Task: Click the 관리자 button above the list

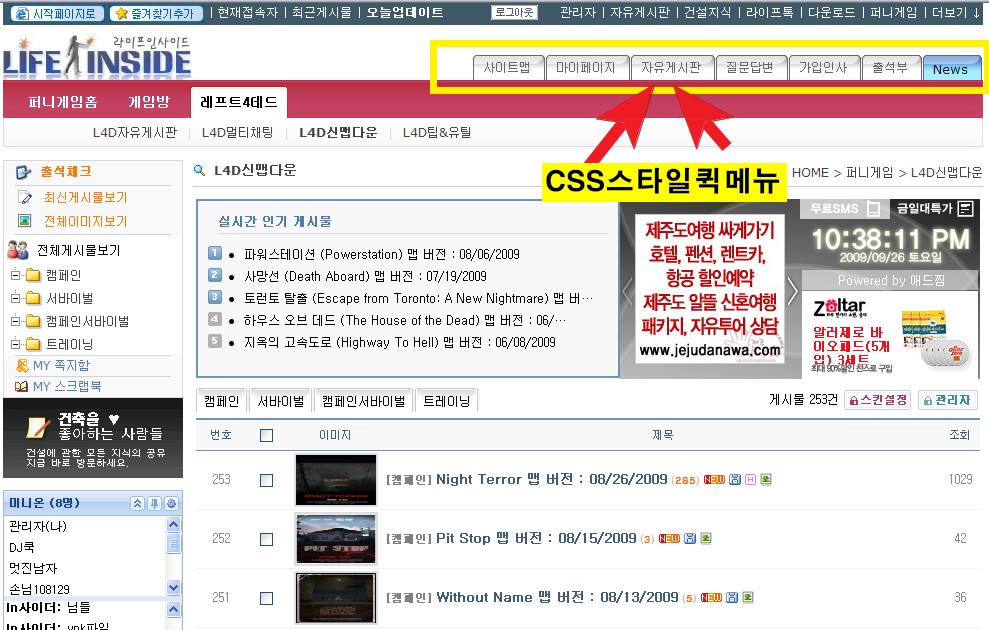Action: [x=947, y=400]
